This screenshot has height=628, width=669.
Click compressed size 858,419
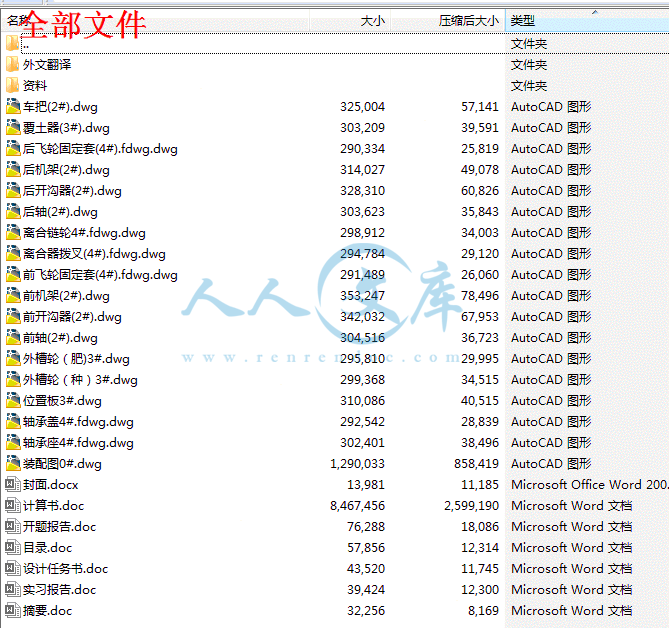pyautogui.click(x=476, y=464)
